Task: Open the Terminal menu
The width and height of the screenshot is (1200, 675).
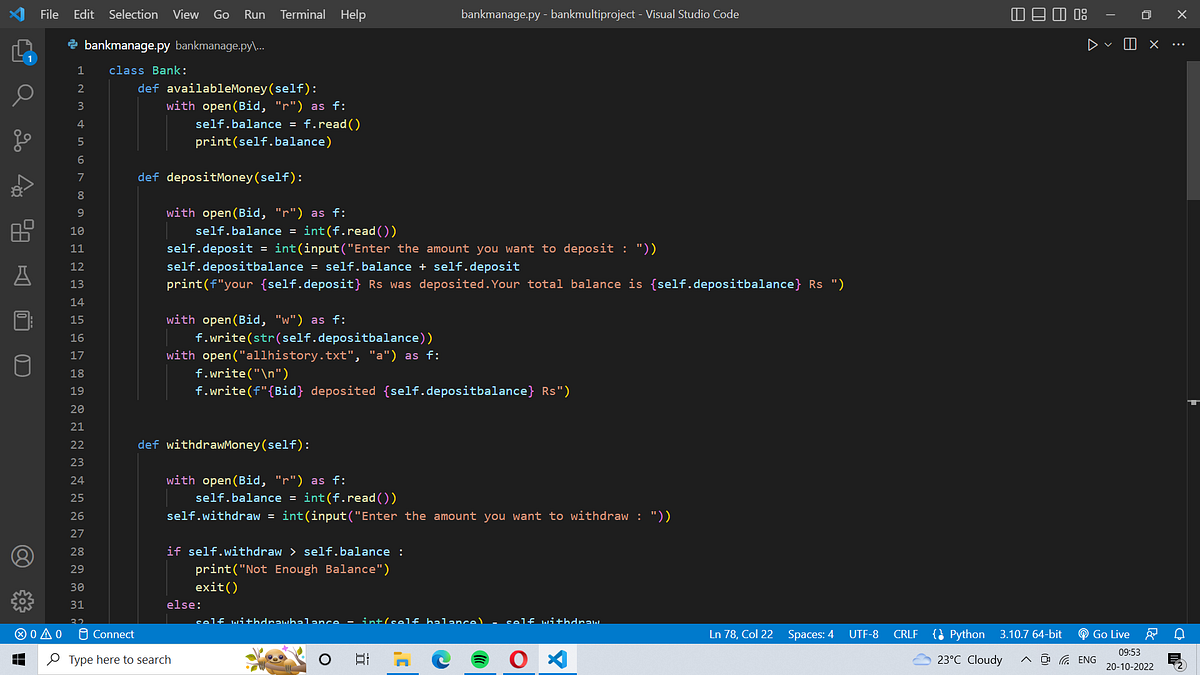Action: tap(302, 14)
